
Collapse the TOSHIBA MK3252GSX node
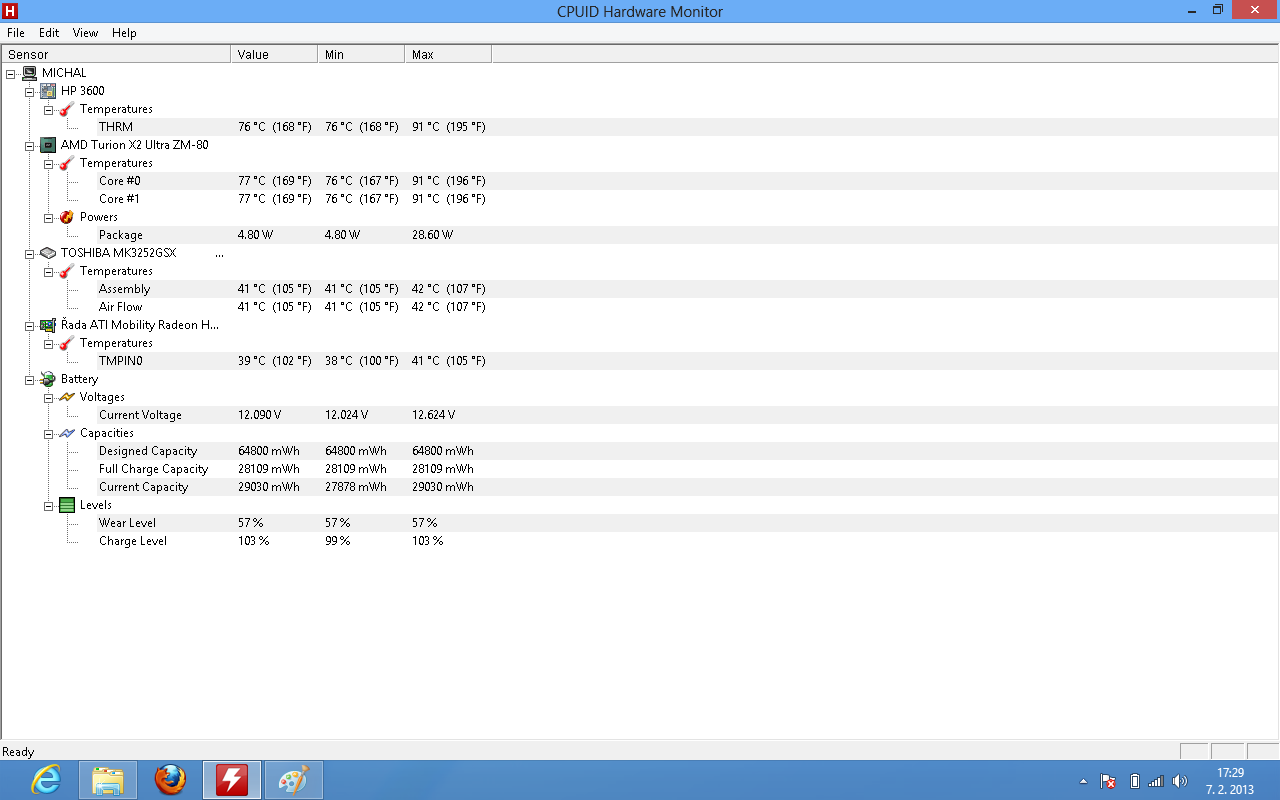[30, 253]
